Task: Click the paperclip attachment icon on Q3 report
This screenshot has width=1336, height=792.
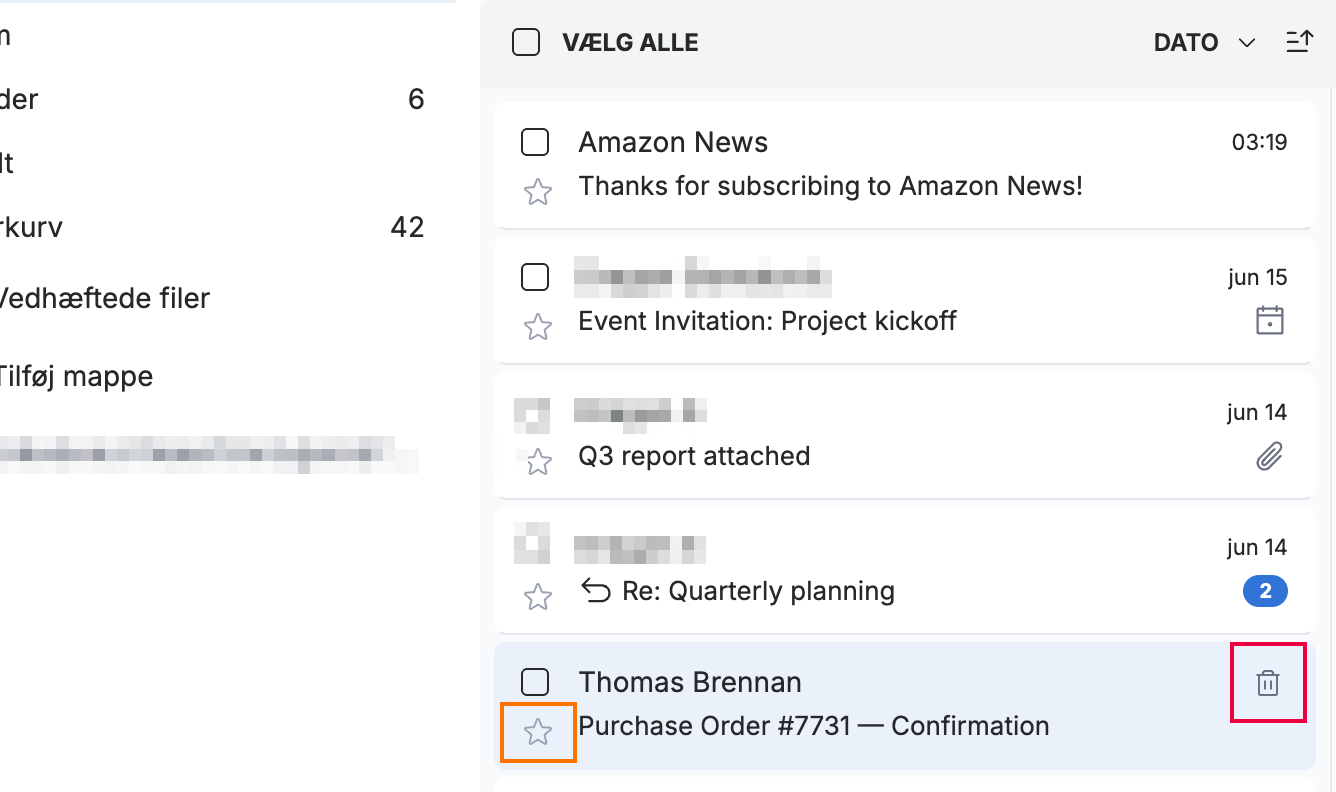Action: (x=1269, y=457)
